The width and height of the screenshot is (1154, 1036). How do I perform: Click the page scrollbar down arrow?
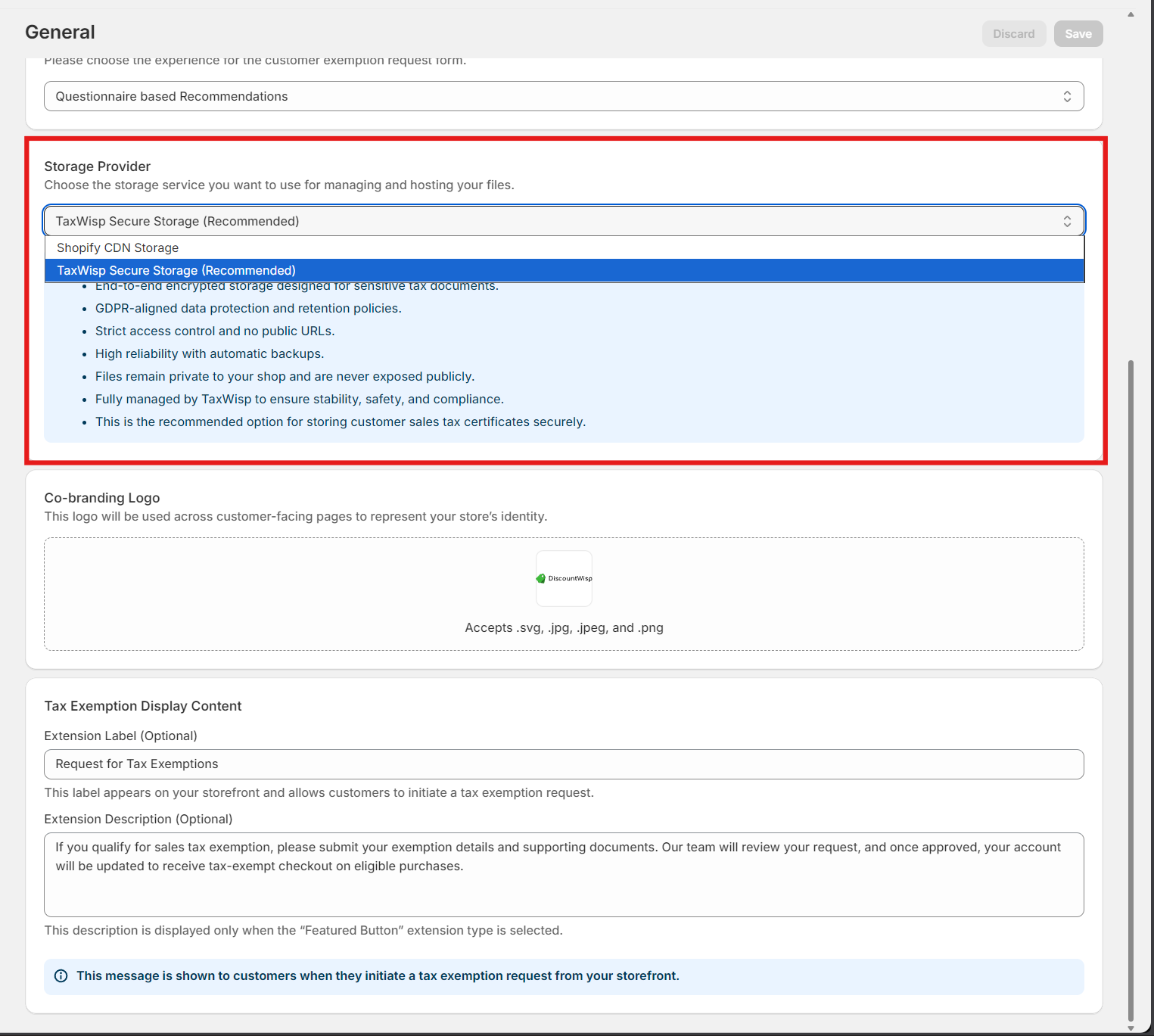coord(1131,1028)
